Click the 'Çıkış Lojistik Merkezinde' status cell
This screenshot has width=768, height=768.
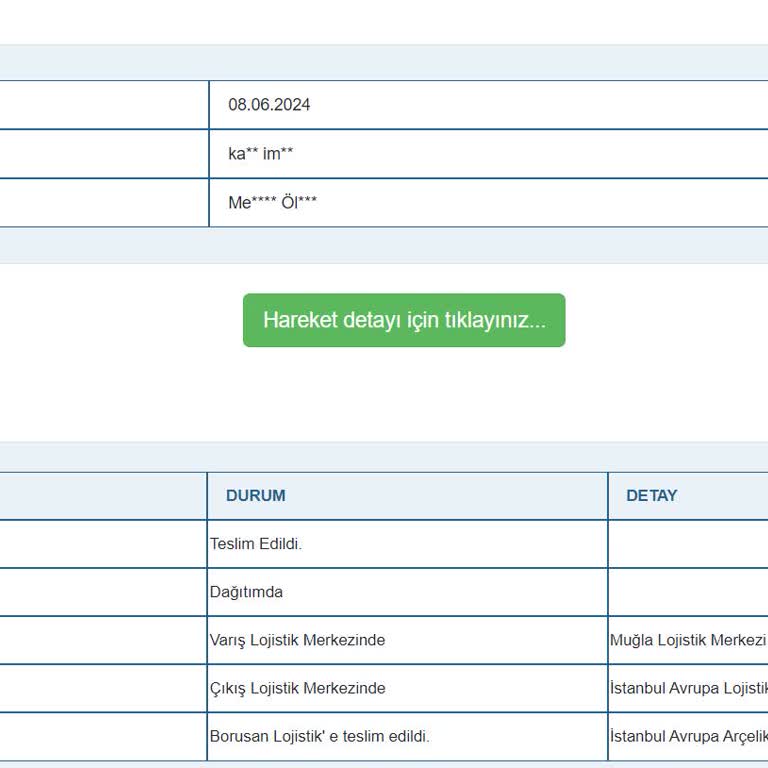click(297, 688)
